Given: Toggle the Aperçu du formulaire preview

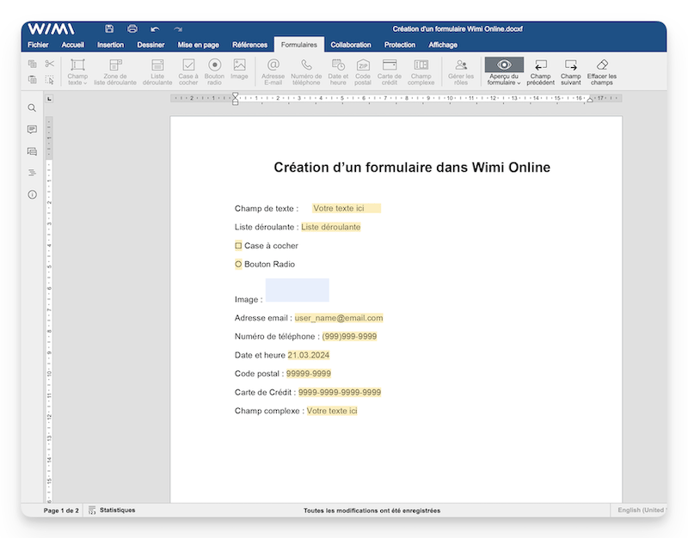Looking at the screenshot, I should pos(504,70).
